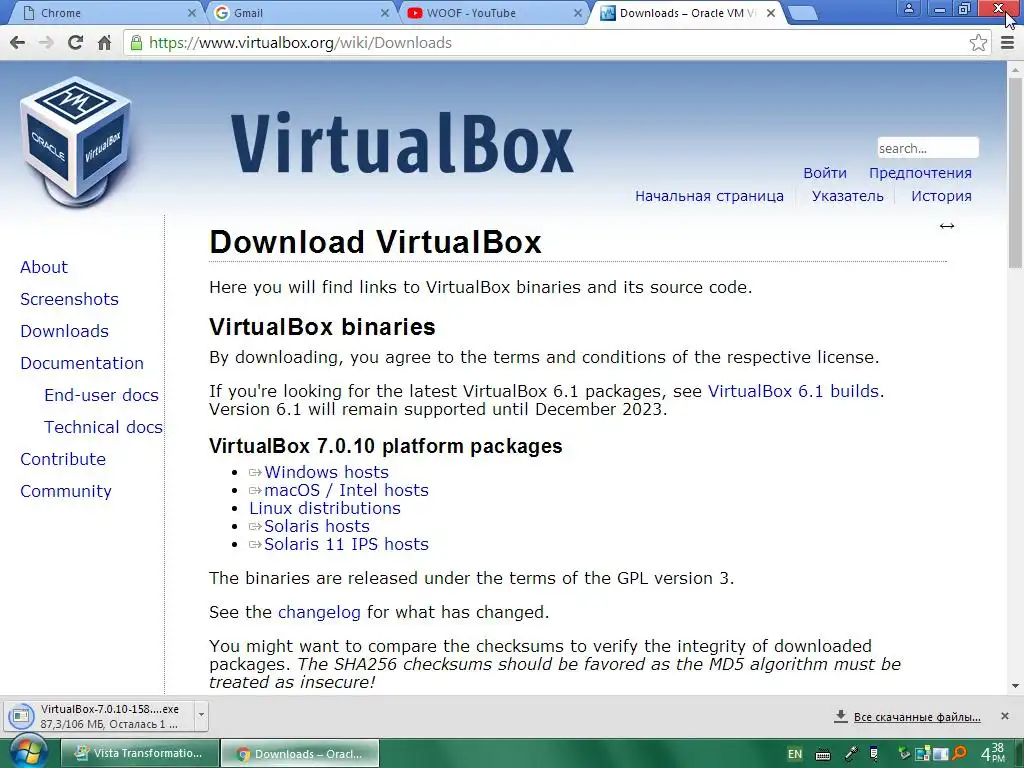The height and width of the screenshot is (768, 1024).
Task: Close the Gmail tab
Action: (385, 13)
